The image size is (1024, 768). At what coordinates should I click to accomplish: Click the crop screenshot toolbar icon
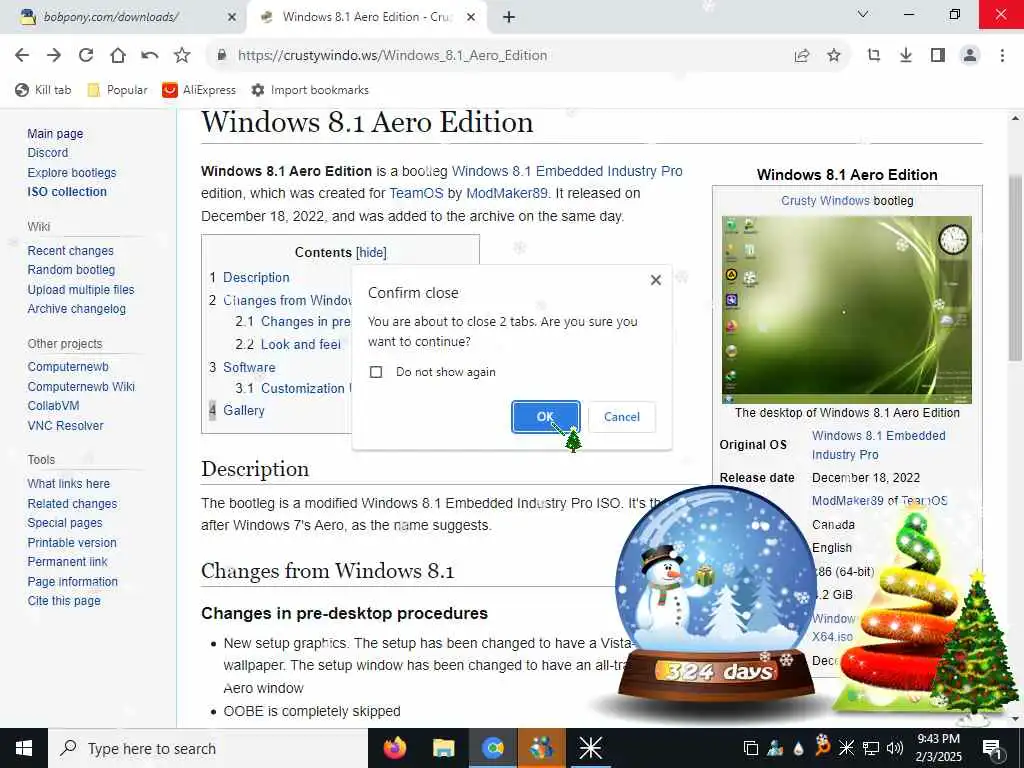pyautogui.click(x=874, y=56)
